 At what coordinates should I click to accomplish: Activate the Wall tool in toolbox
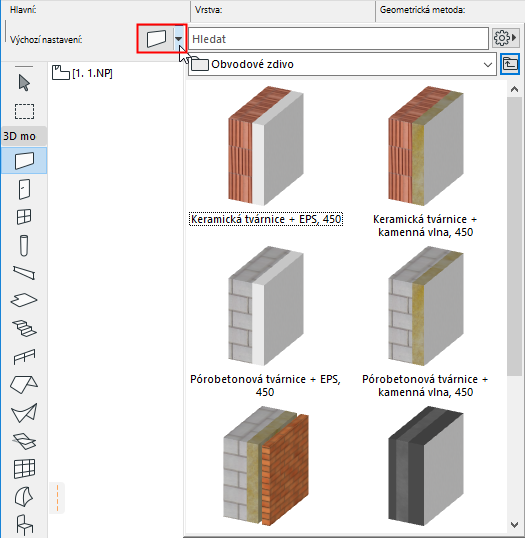[x=24, y=161]
